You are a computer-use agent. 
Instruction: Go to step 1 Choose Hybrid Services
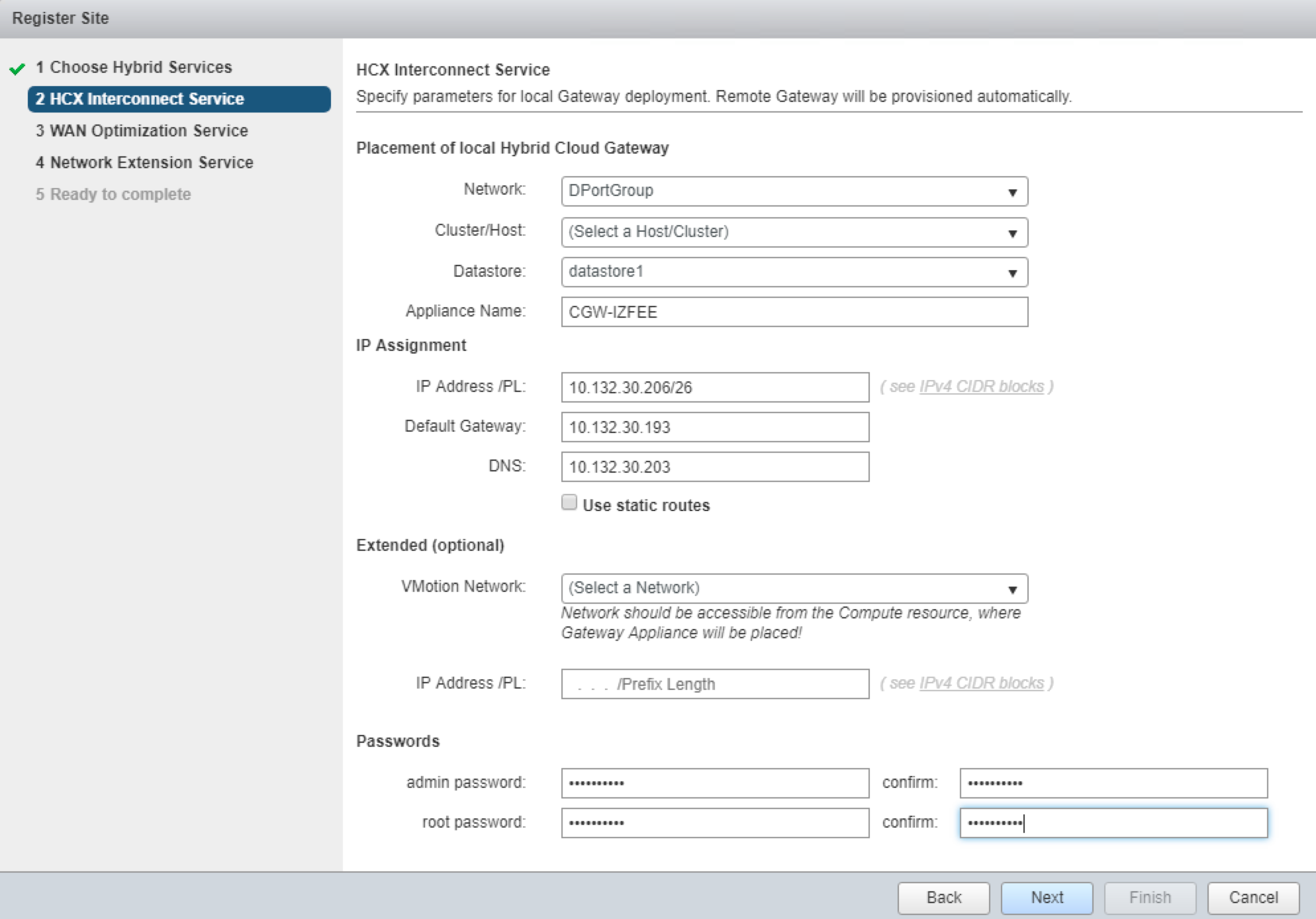(x=140, y=68)
